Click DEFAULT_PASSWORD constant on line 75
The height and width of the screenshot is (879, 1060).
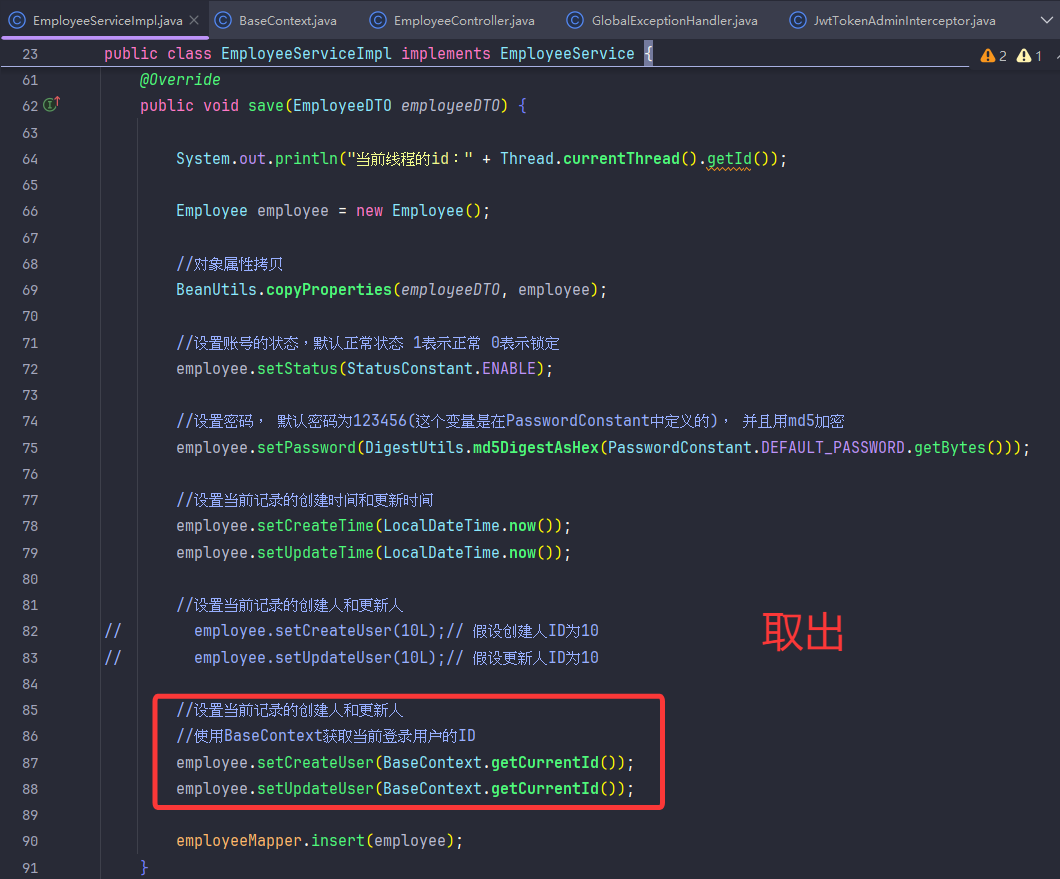[833, 448]
